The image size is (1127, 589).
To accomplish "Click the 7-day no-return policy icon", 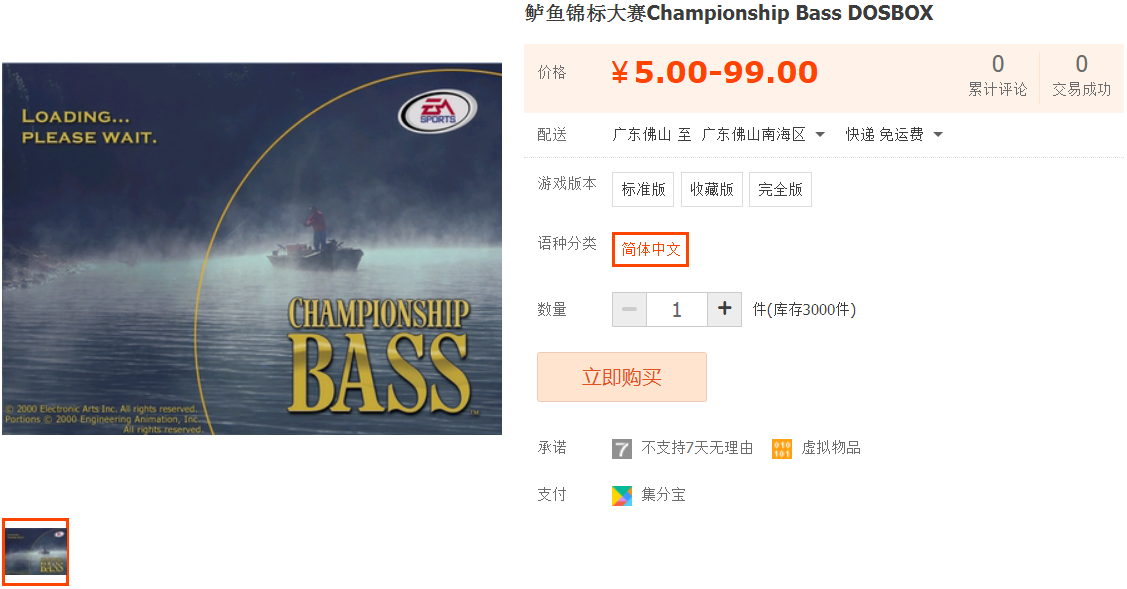I will click(x=622, y=449).
